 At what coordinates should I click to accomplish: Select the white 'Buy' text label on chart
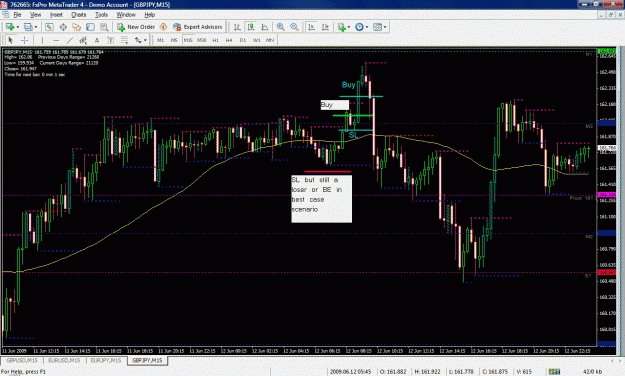coord(335,105)
